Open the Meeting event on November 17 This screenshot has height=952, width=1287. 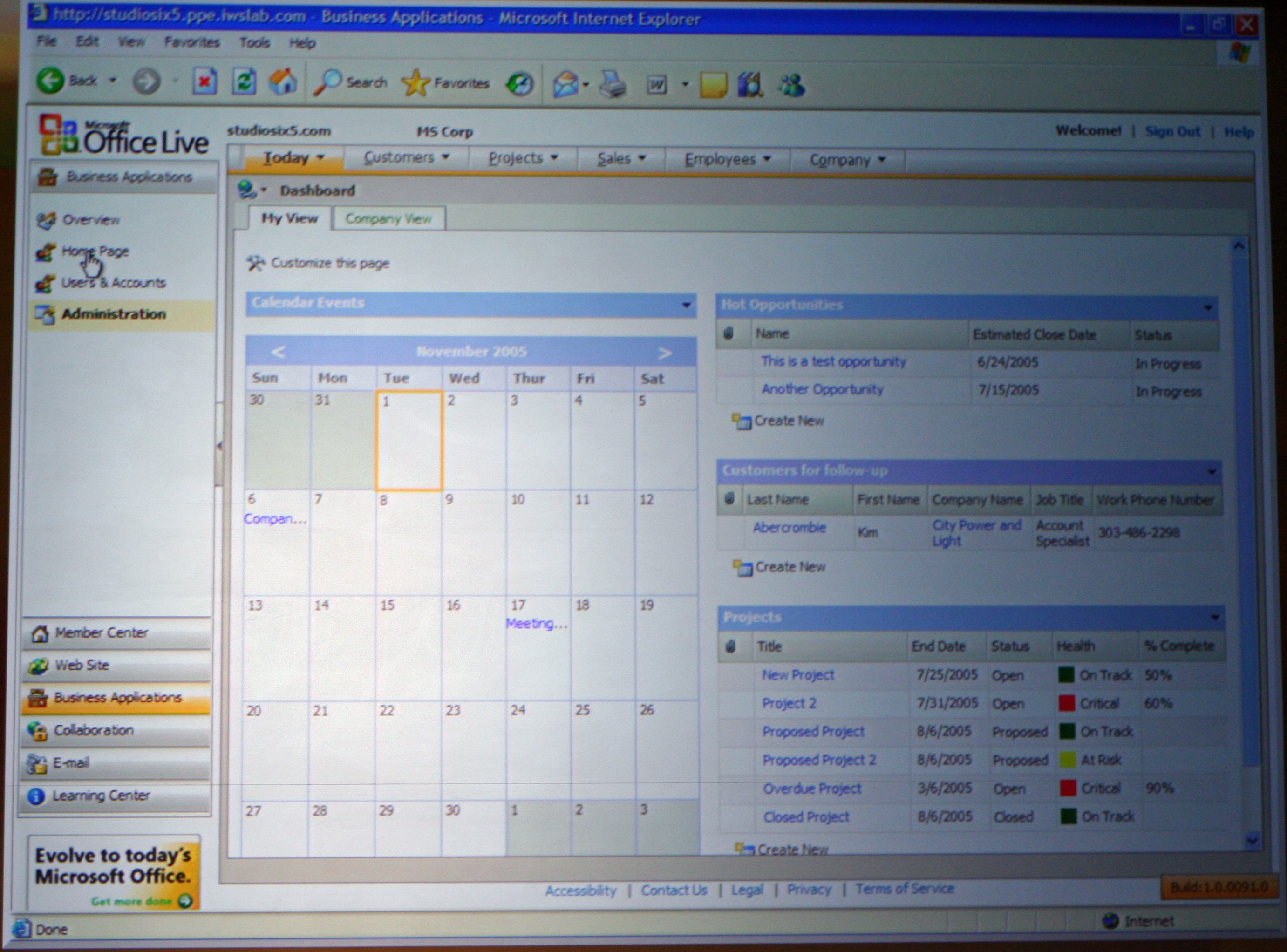tap(536, 624)
